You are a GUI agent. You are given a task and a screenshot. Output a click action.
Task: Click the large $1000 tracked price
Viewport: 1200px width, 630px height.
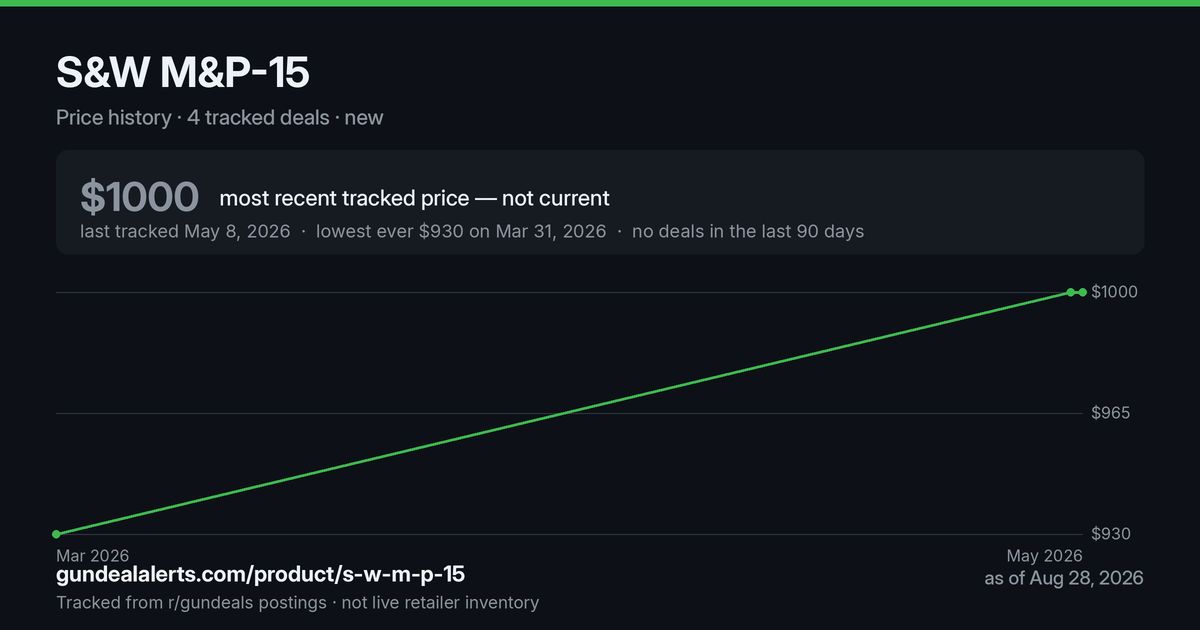coord(139,197)
